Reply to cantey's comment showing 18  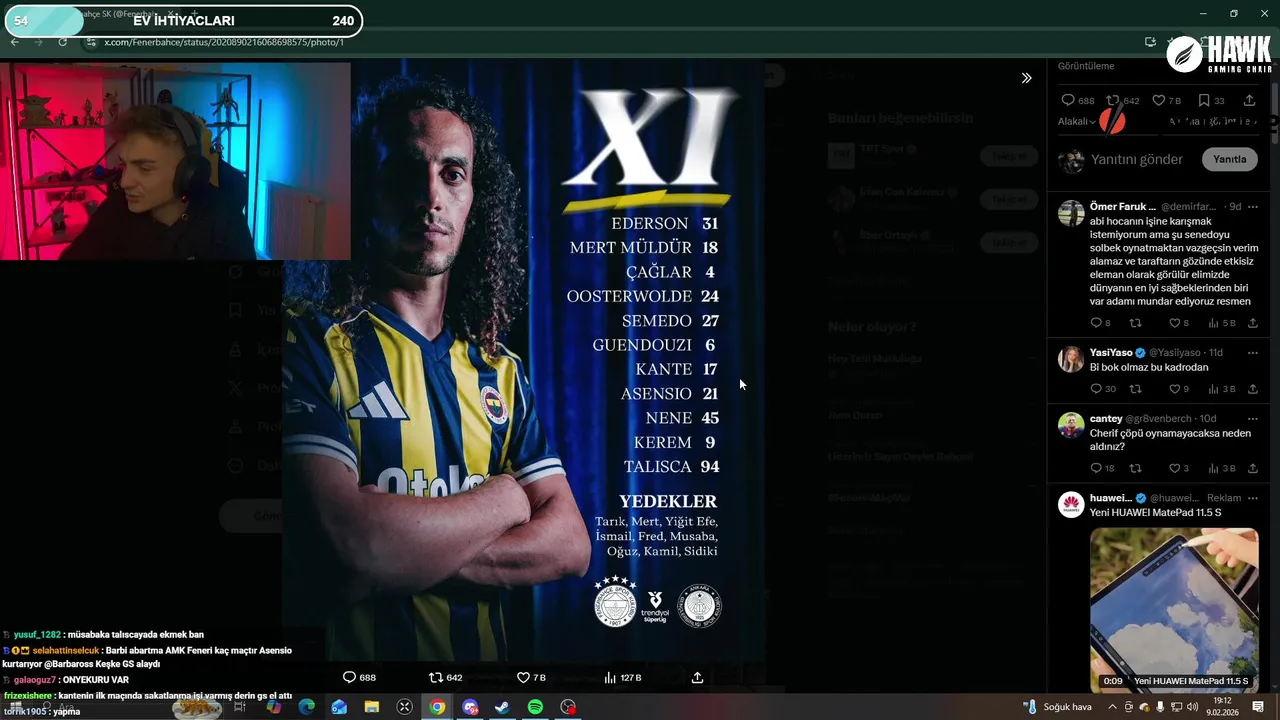tap(1102, 468)
